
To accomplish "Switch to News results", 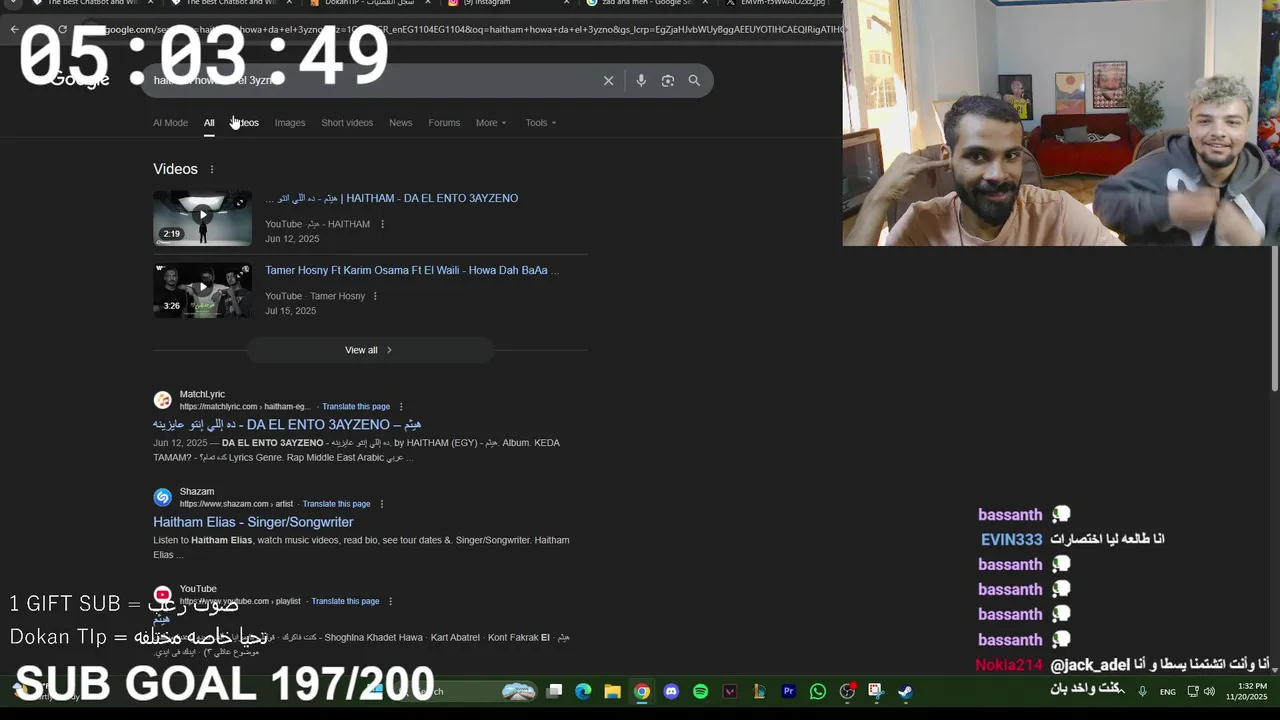I will [x=400, y=123].
